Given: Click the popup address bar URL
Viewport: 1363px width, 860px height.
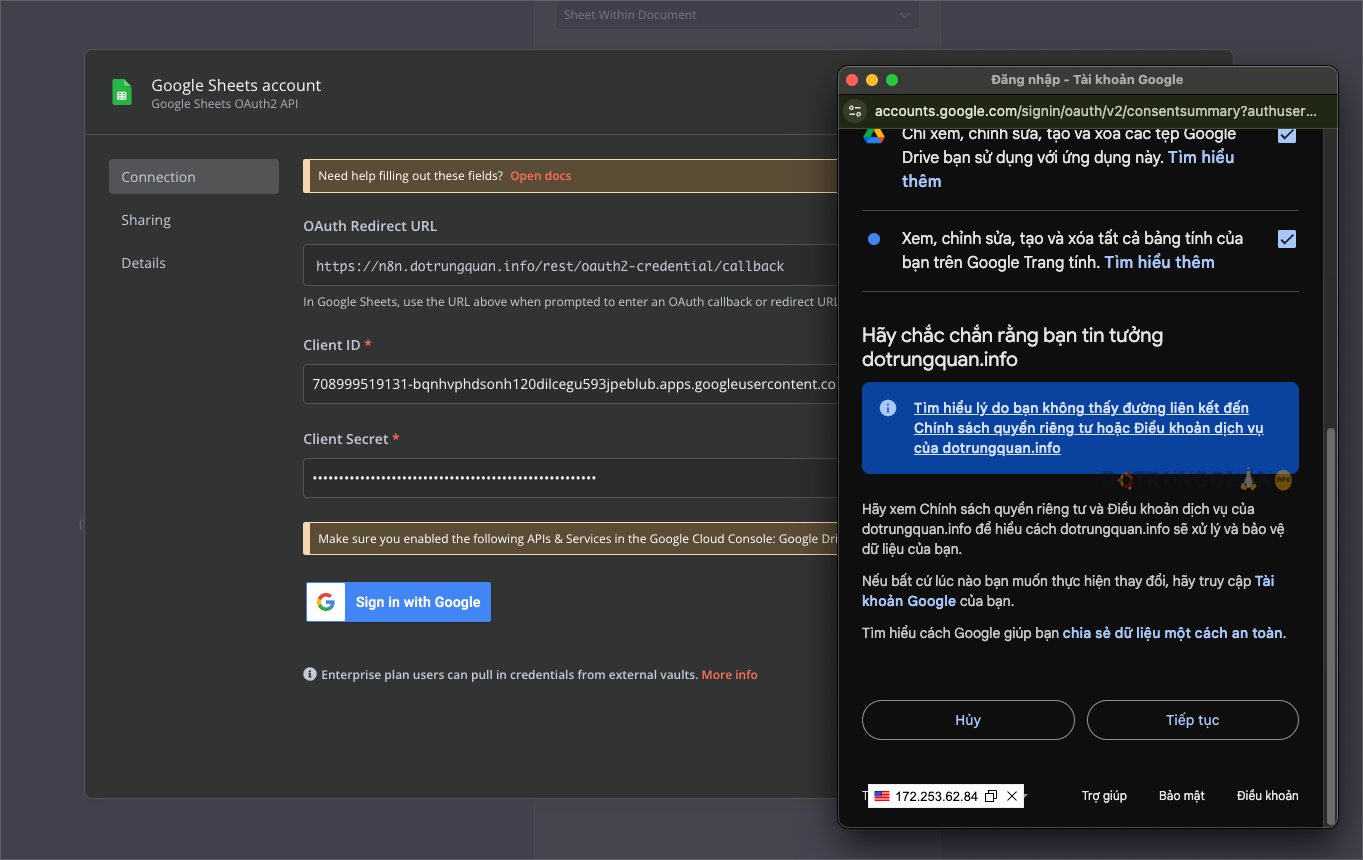Looking at the screenshot, I should coord(1096,111).
